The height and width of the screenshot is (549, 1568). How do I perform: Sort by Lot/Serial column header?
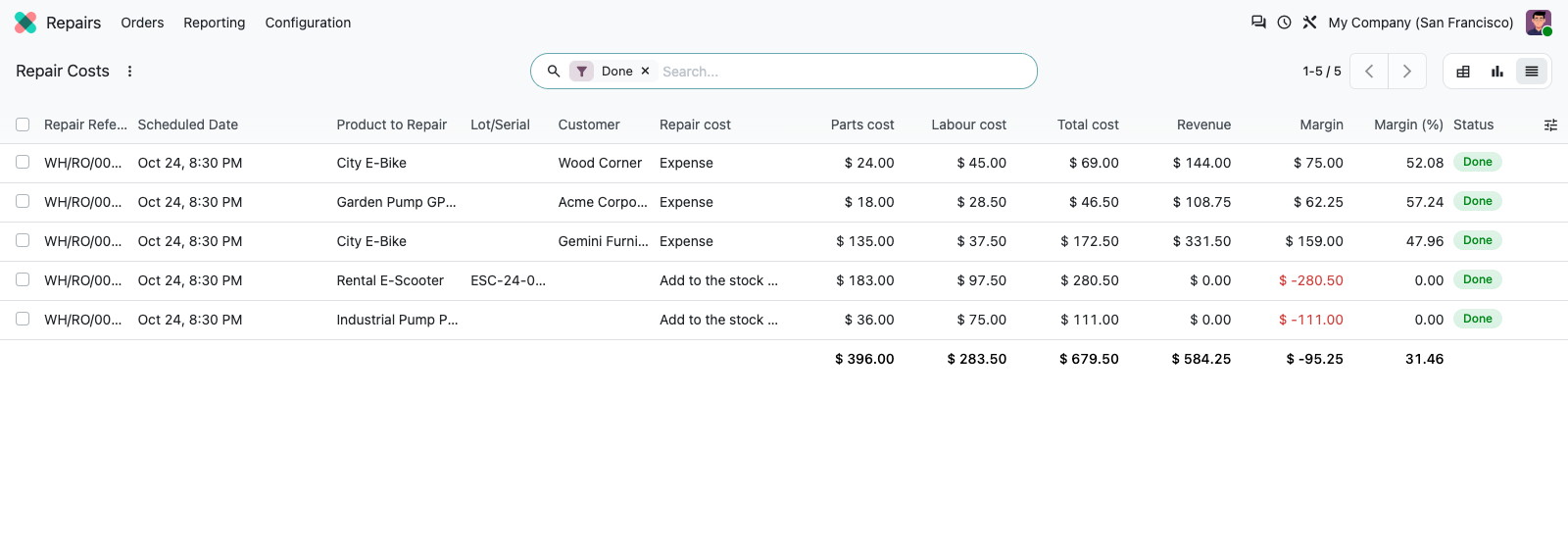[x=500, y=125]
